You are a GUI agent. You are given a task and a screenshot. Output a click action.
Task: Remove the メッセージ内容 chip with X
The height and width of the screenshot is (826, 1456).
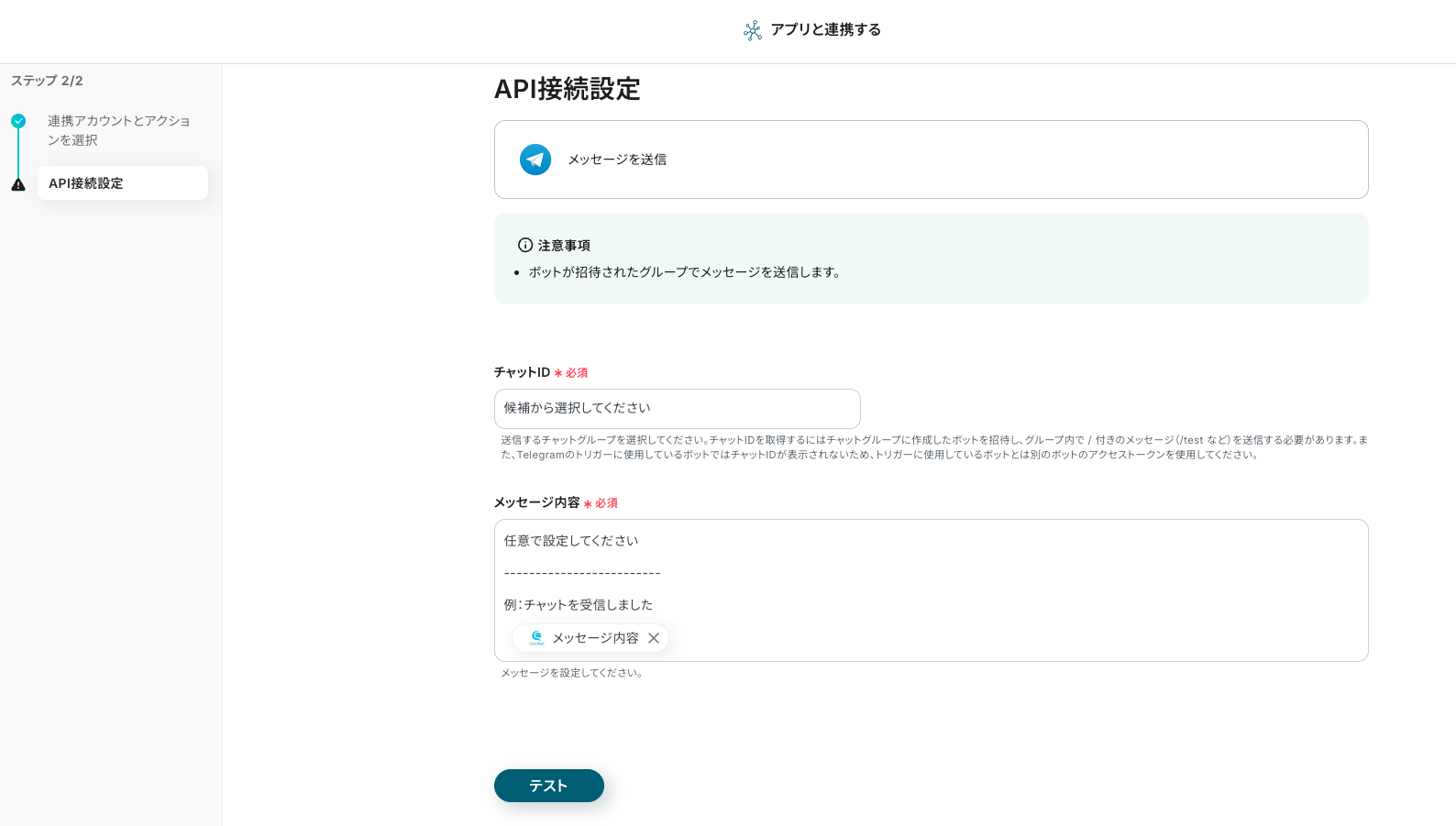pyautogui.click(x=654, y=638)
